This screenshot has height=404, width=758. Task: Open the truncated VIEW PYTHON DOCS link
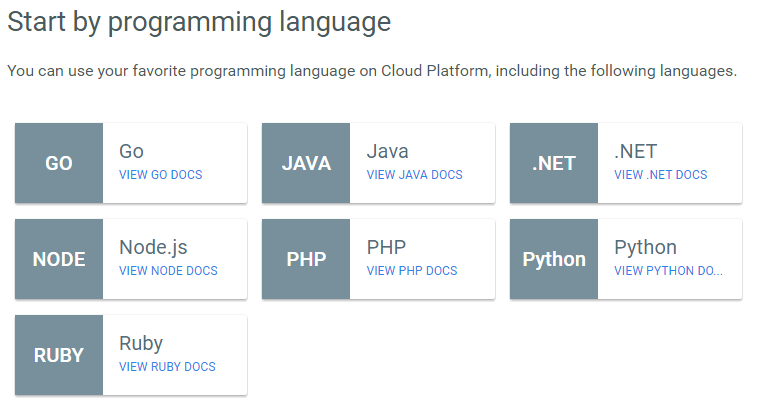(668, 271)
